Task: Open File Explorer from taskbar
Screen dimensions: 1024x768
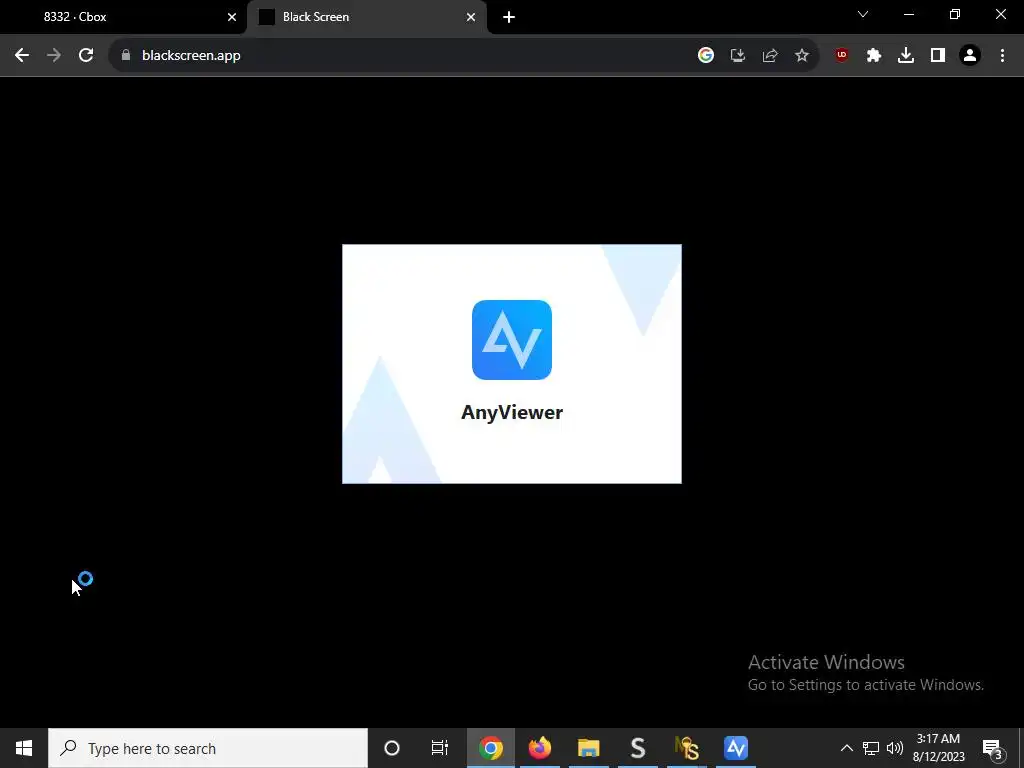Action: click(x=588, y=748)
